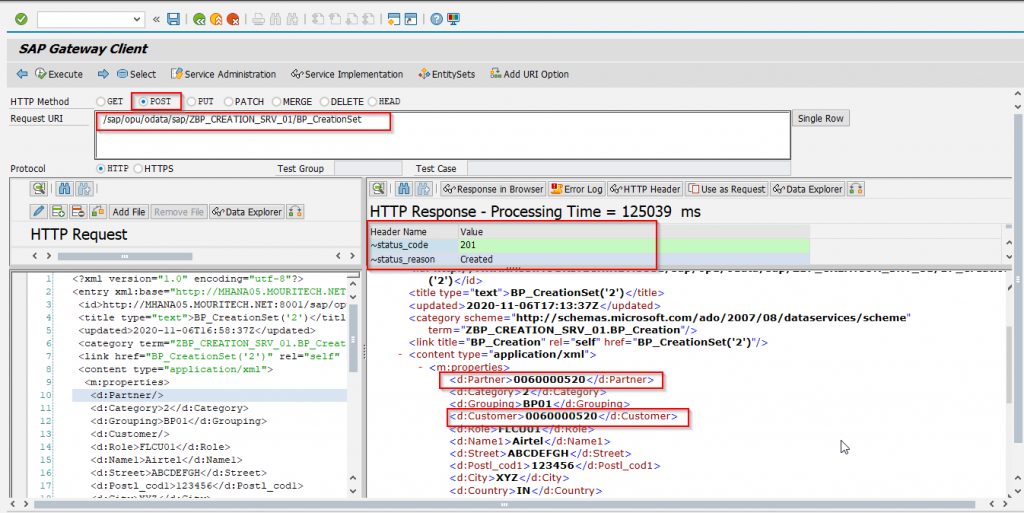Screen dimensions: 1024x513
Task: Open Customize Local Layout monitor icon
Action: tap(453, 20)
